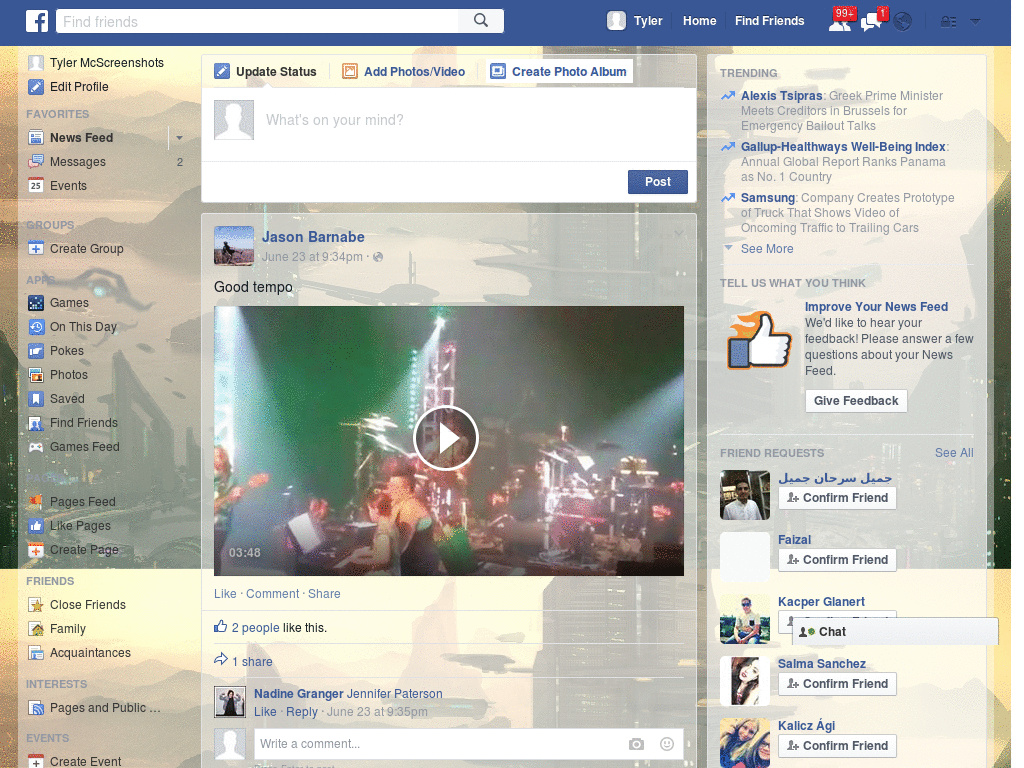
Task: See All friend requests
Action: click(x=954, y=453)
